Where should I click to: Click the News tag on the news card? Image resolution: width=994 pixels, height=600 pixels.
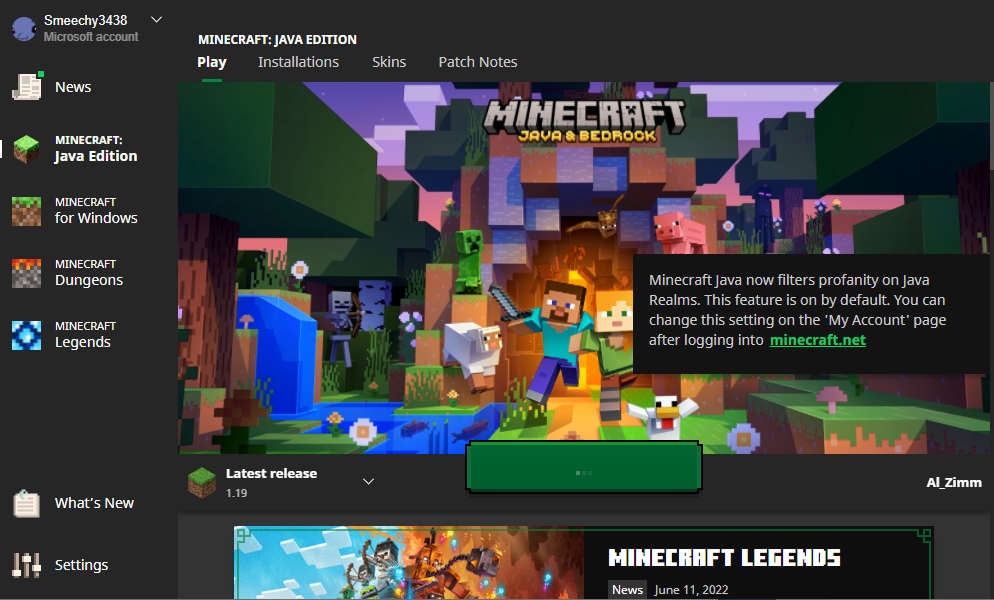[628, 590]
